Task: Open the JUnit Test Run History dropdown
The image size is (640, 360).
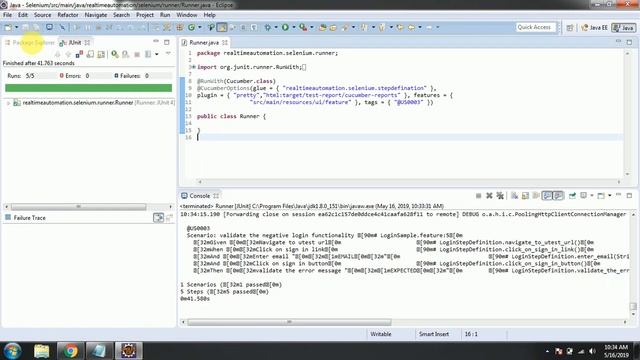Action: [156, 54]
